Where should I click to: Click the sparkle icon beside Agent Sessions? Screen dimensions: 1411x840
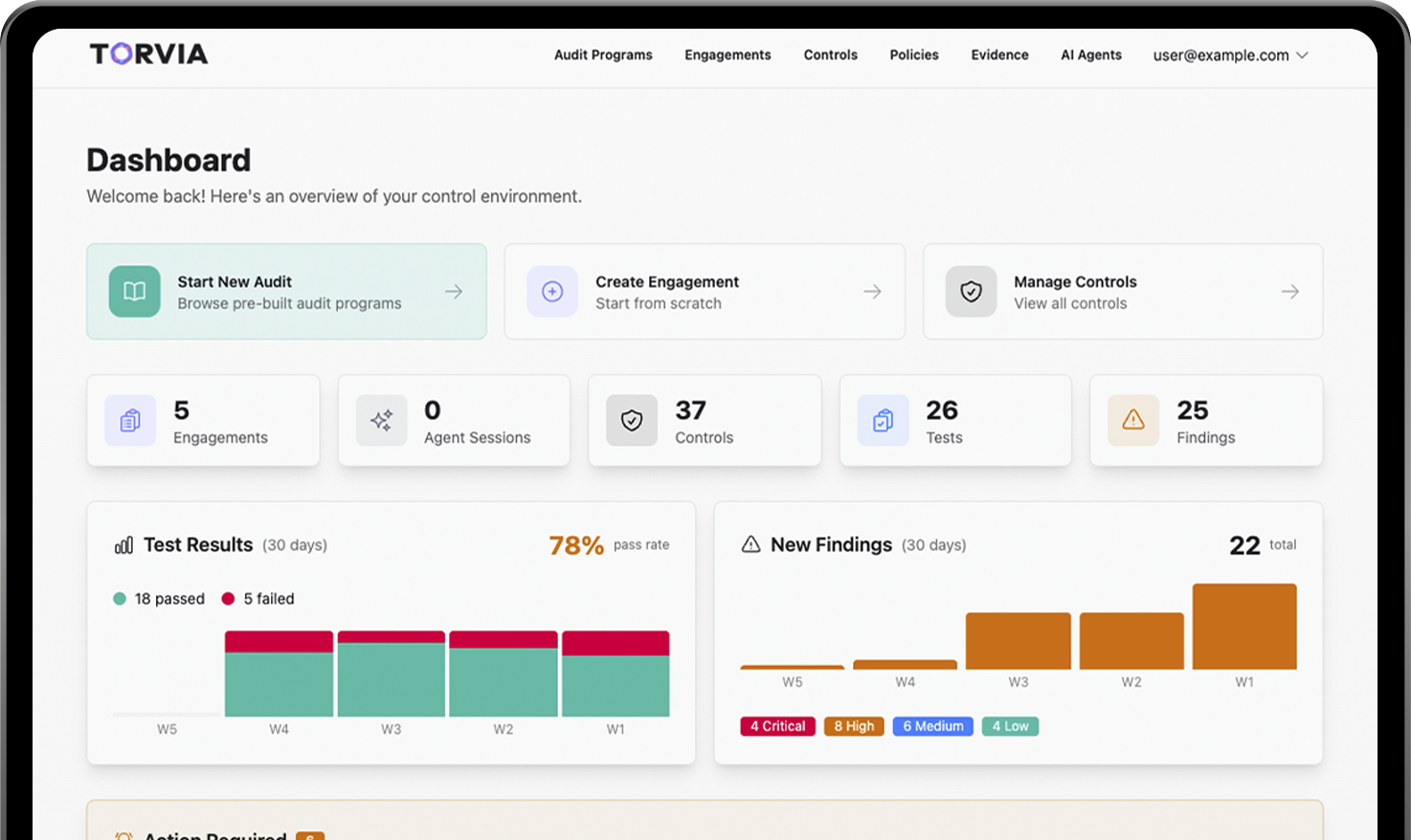pyautogui.click(x=381, y=420)
